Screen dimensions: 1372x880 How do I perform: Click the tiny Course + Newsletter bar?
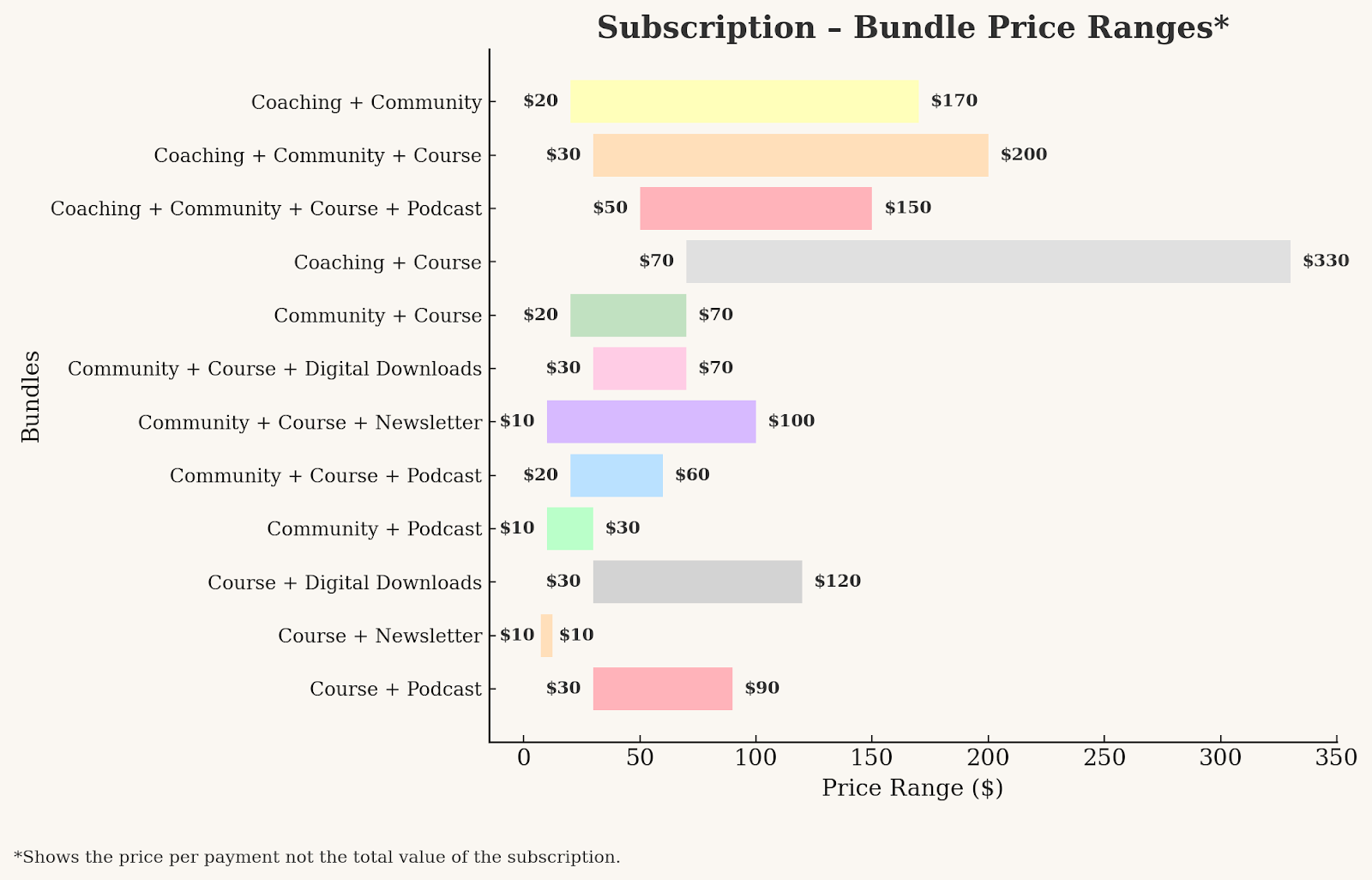pos(546,636)
